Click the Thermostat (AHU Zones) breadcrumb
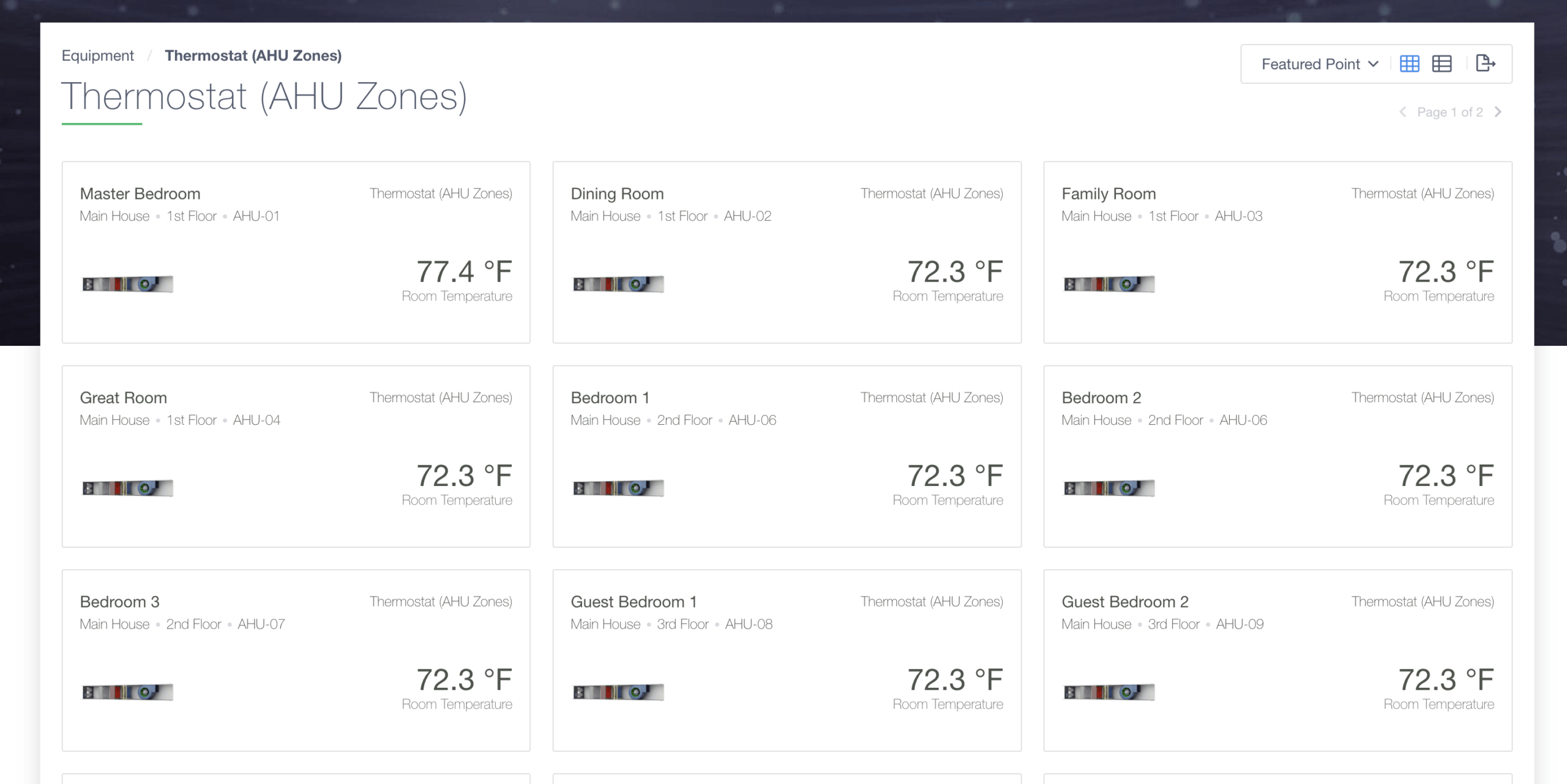This screenshot has height=784, width=1567. (x=253, y=56)
